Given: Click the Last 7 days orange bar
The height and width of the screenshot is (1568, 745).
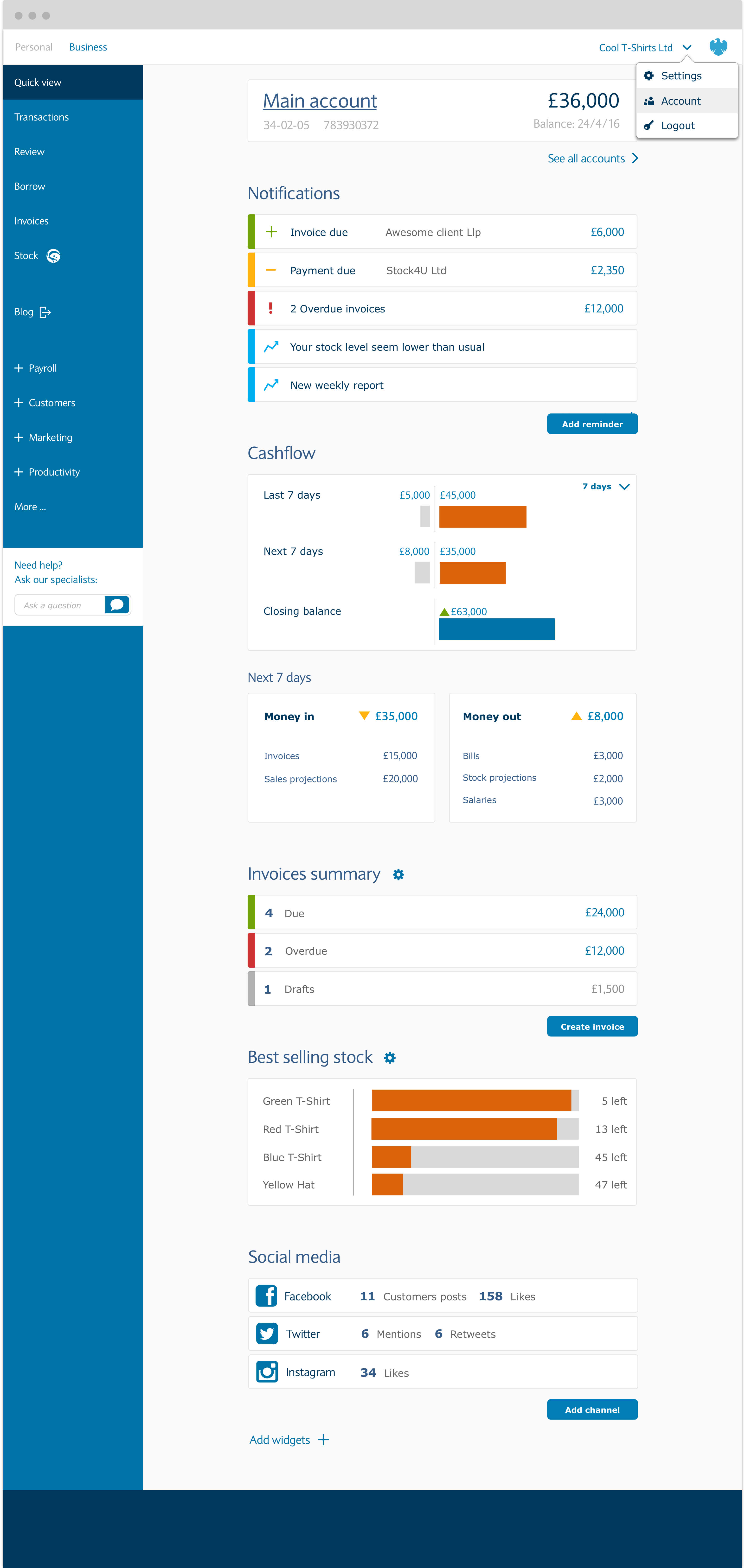Looking at the screenshot, I should (482, 517).
